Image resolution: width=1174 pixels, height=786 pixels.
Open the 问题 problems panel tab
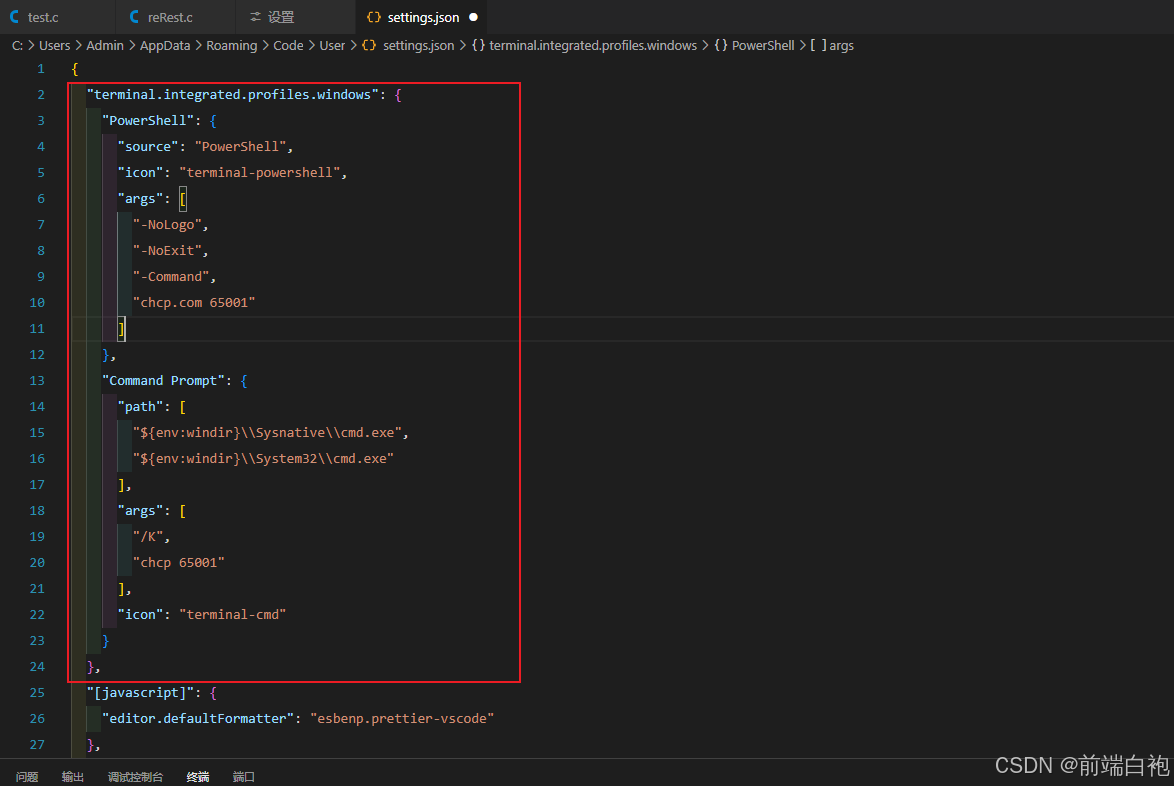27,777
